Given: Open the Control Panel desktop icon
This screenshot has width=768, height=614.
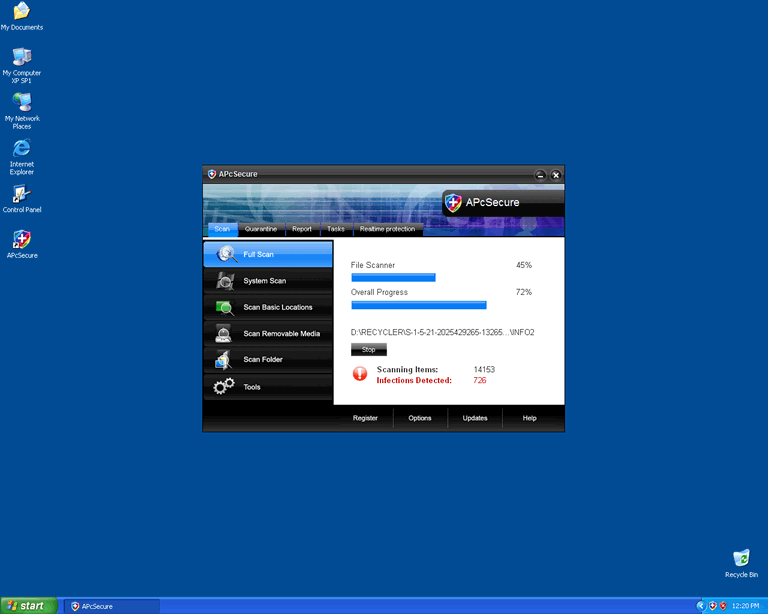Looking at the screenshot, I should point(21,194).
